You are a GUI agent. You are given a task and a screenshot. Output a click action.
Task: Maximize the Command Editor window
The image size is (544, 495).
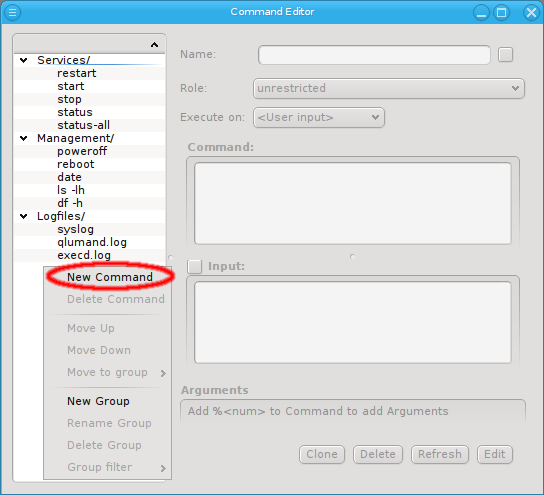[501, 13]
